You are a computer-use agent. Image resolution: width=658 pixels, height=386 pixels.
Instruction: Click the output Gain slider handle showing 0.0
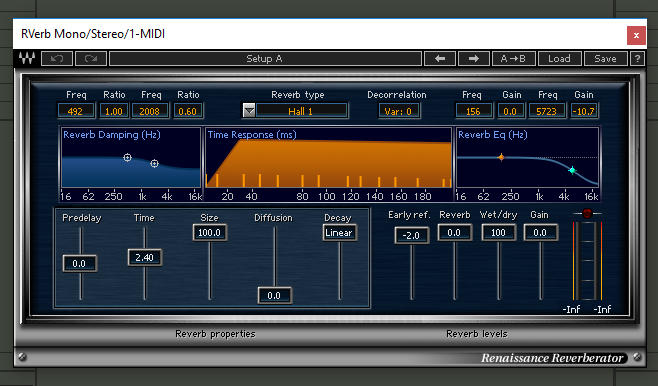coord(540,232)
